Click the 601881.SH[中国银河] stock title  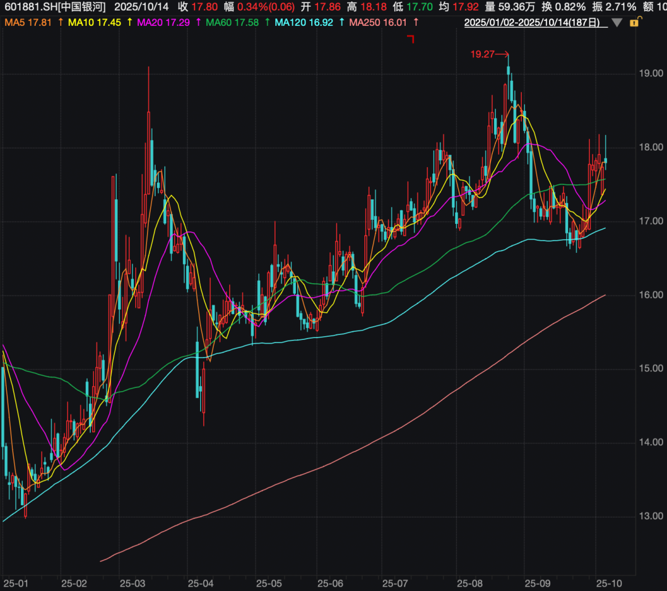pos(54,6)
